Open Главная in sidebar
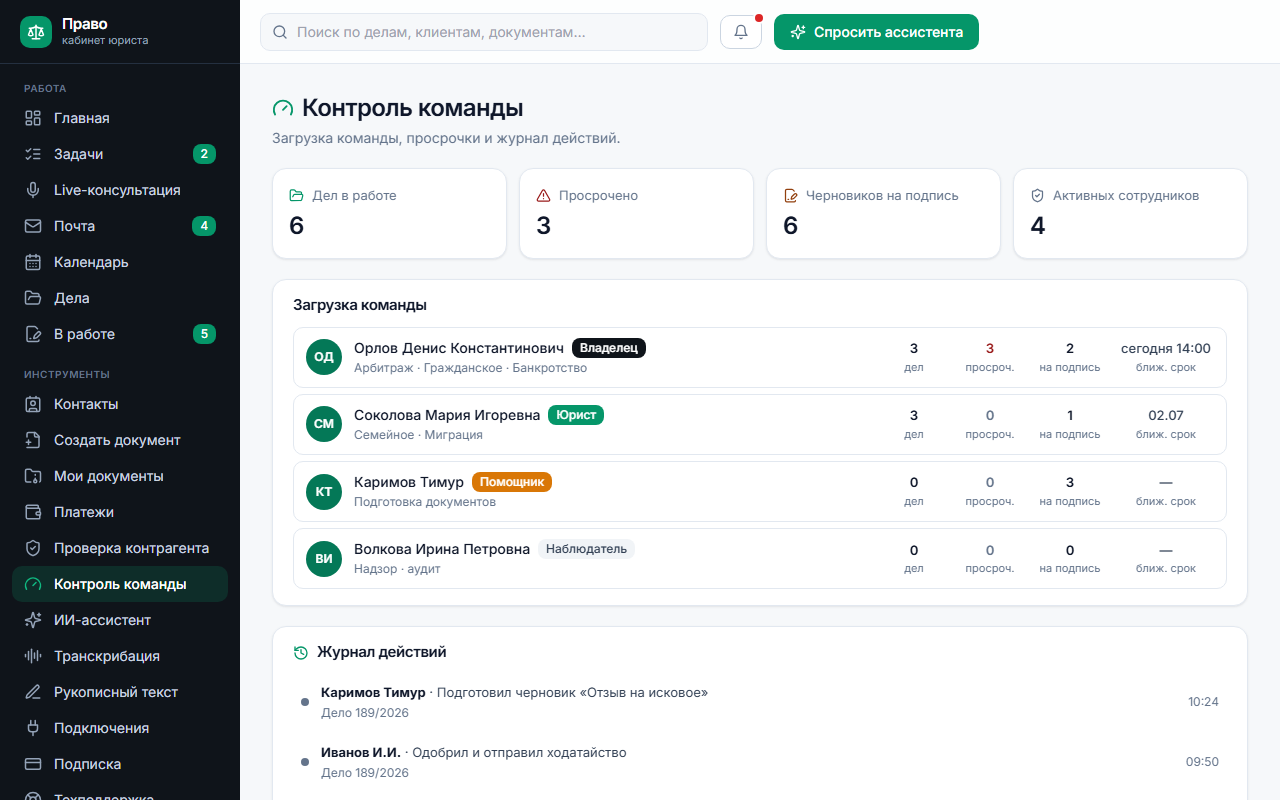 click(x=120, y=118)
